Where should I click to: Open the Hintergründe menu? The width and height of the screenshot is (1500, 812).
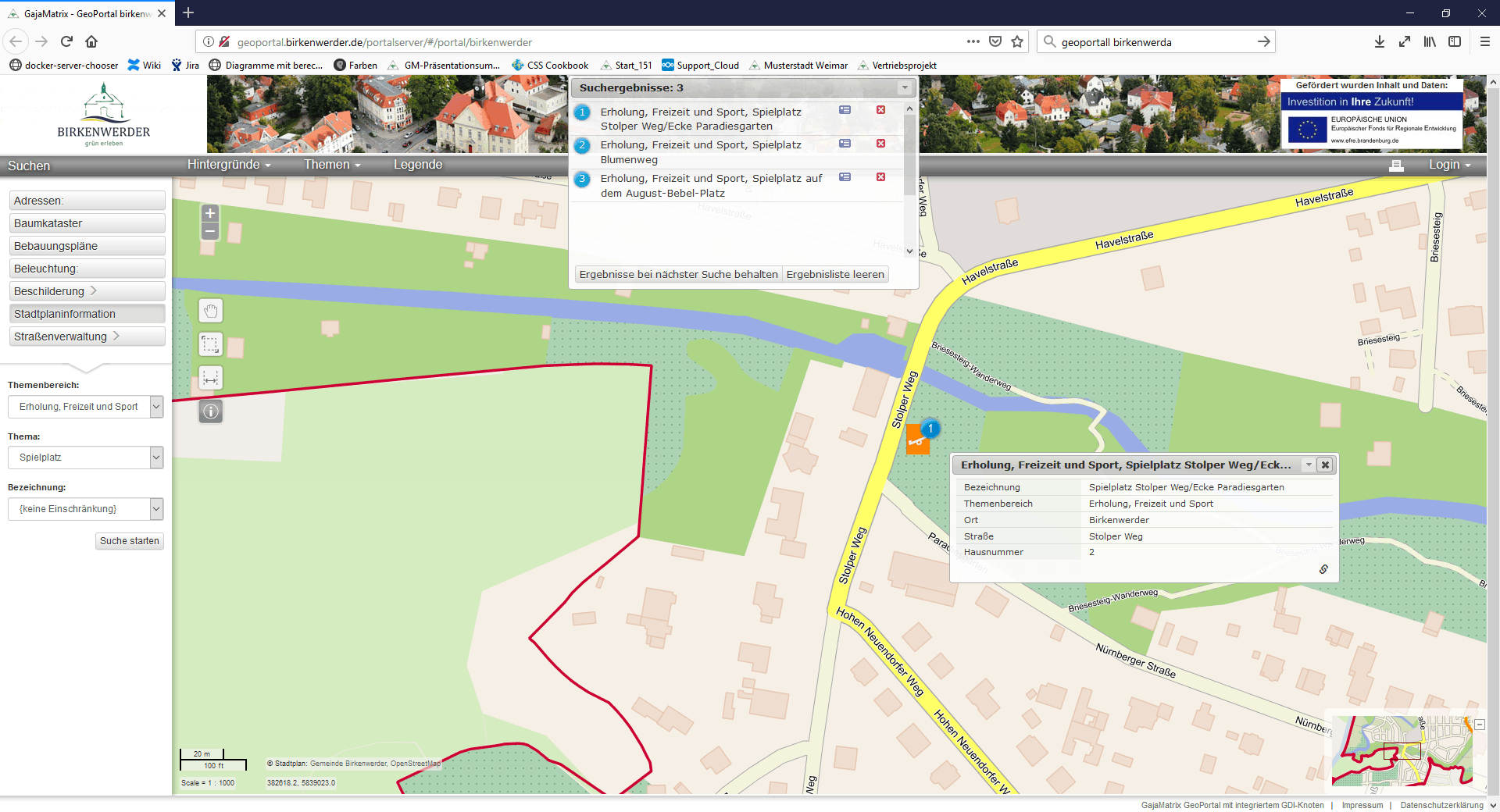point(228,165)
